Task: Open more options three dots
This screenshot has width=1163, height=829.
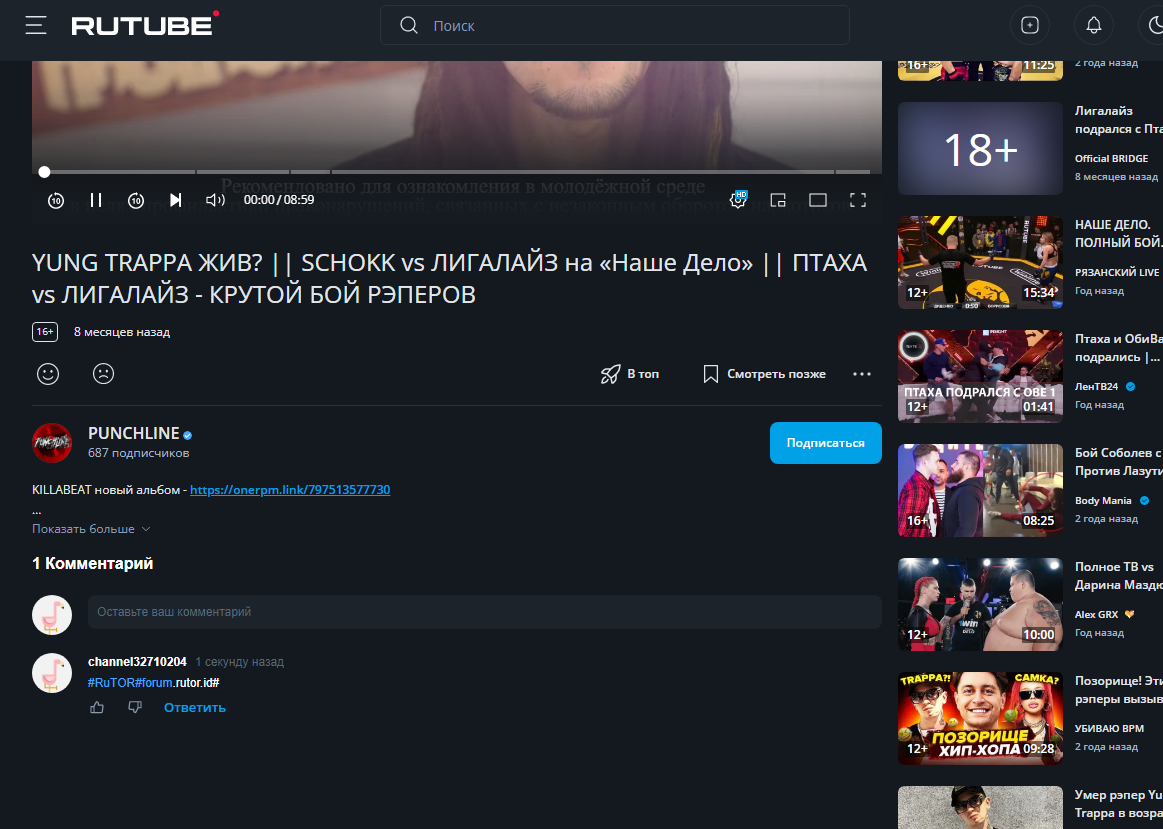Action: pyautogui.click(x=862, y=374)
